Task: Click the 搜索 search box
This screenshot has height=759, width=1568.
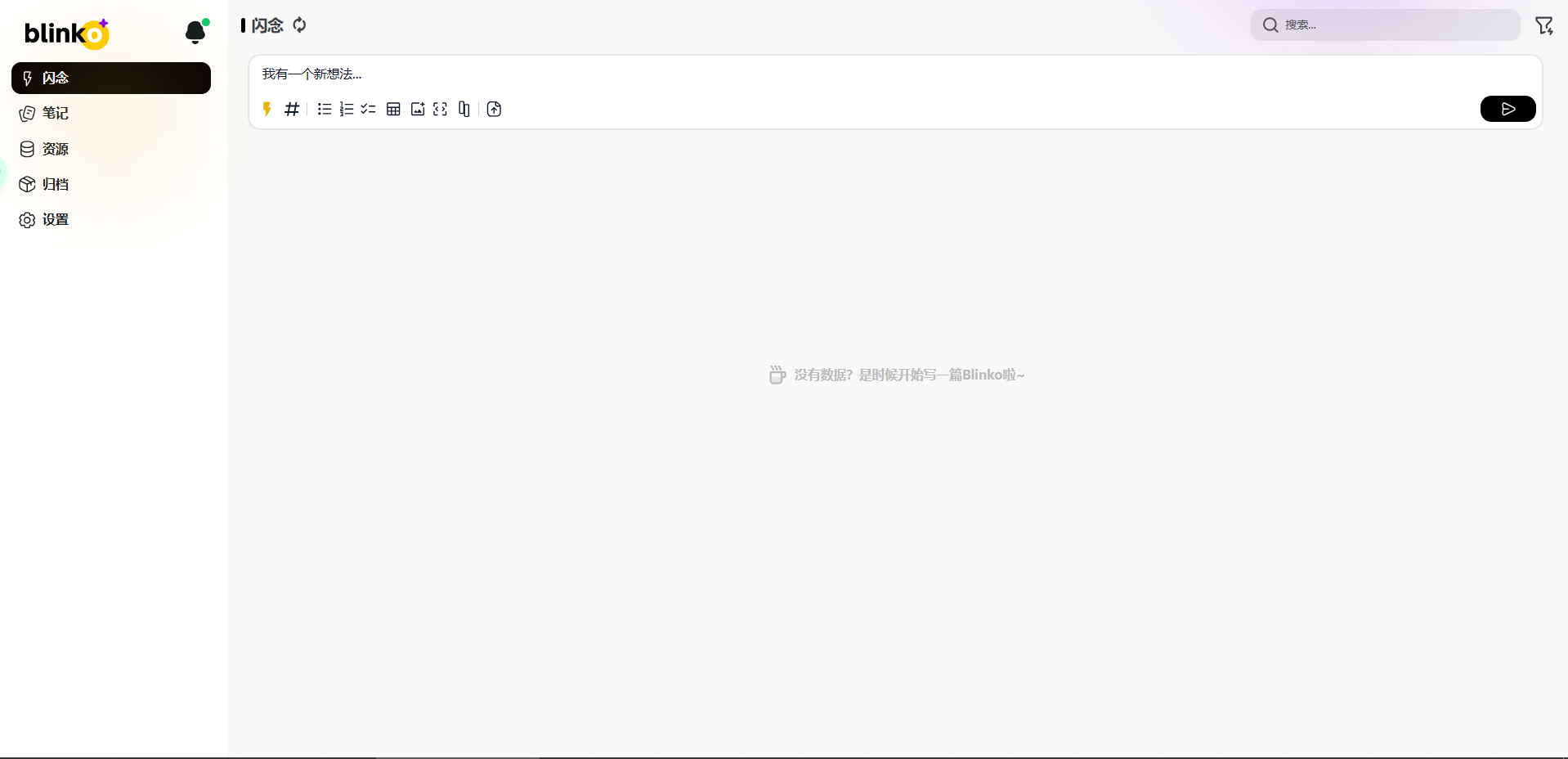Action: (1385, 25)
